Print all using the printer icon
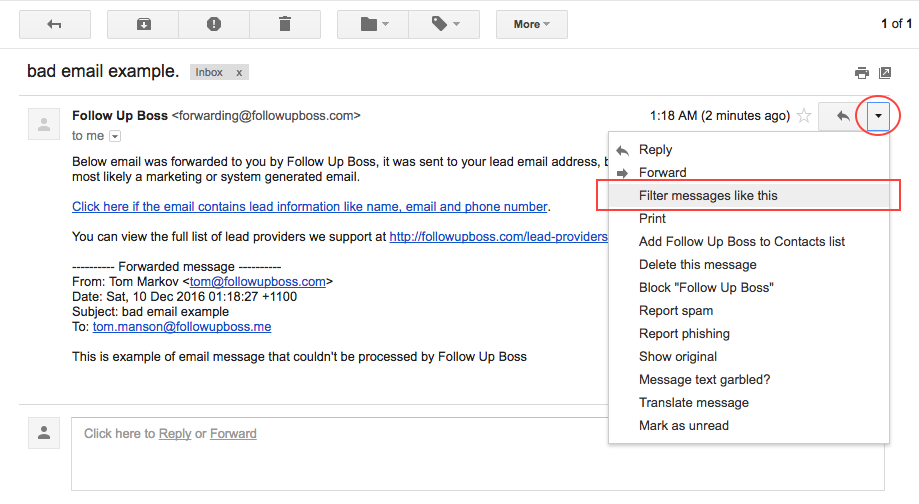 point(861,73)
